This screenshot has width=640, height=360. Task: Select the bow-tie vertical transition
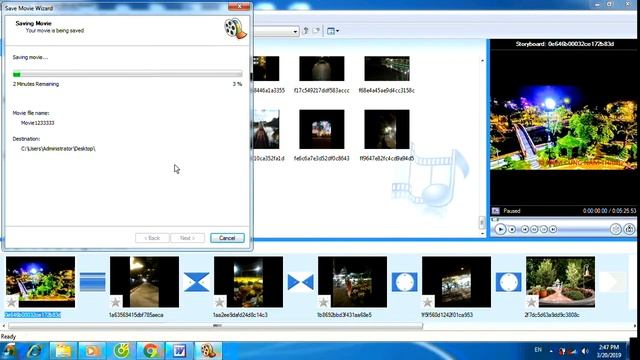coord(196,282)
